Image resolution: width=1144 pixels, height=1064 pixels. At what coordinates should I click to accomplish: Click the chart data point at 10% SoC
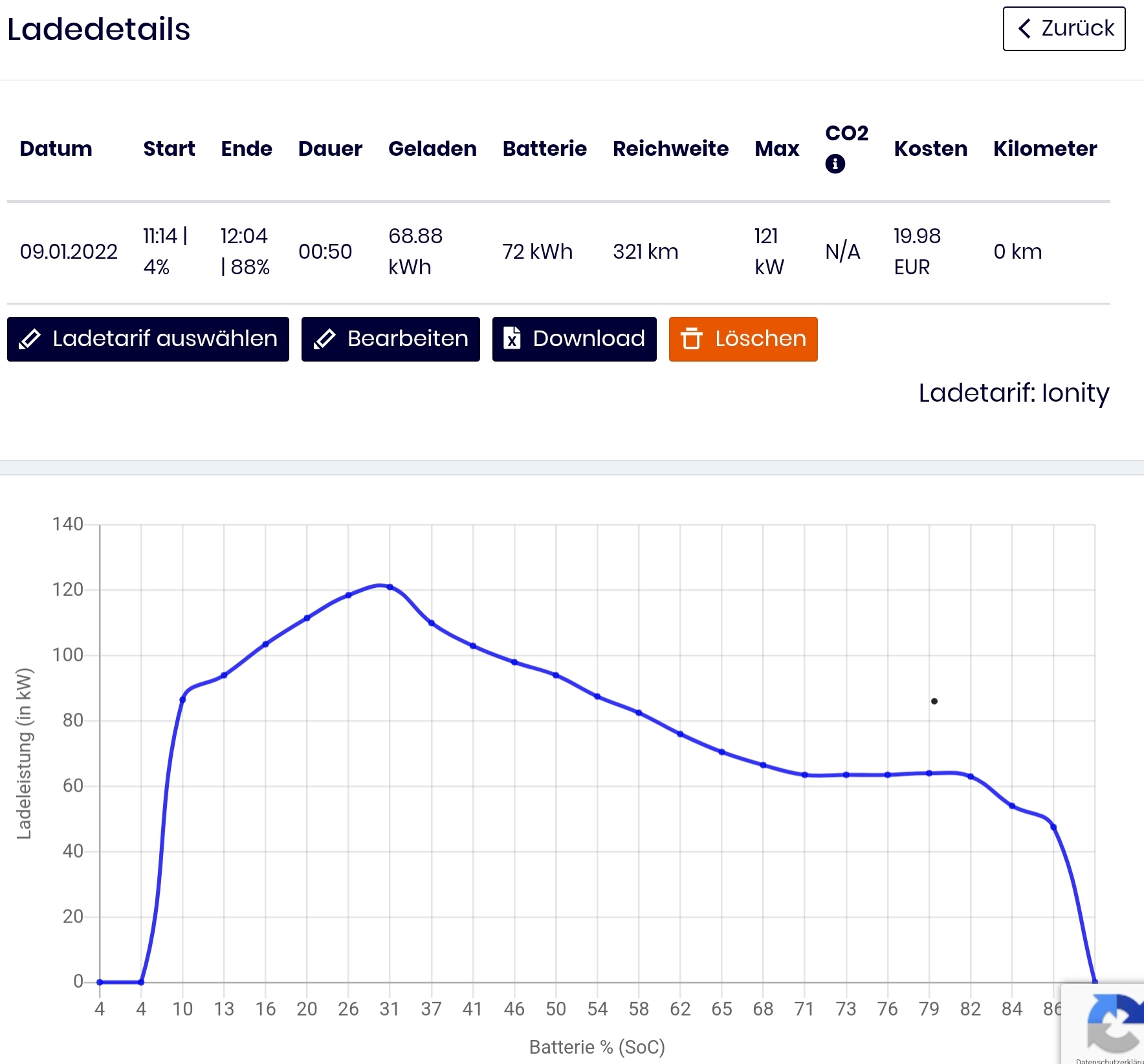[182, 699]
